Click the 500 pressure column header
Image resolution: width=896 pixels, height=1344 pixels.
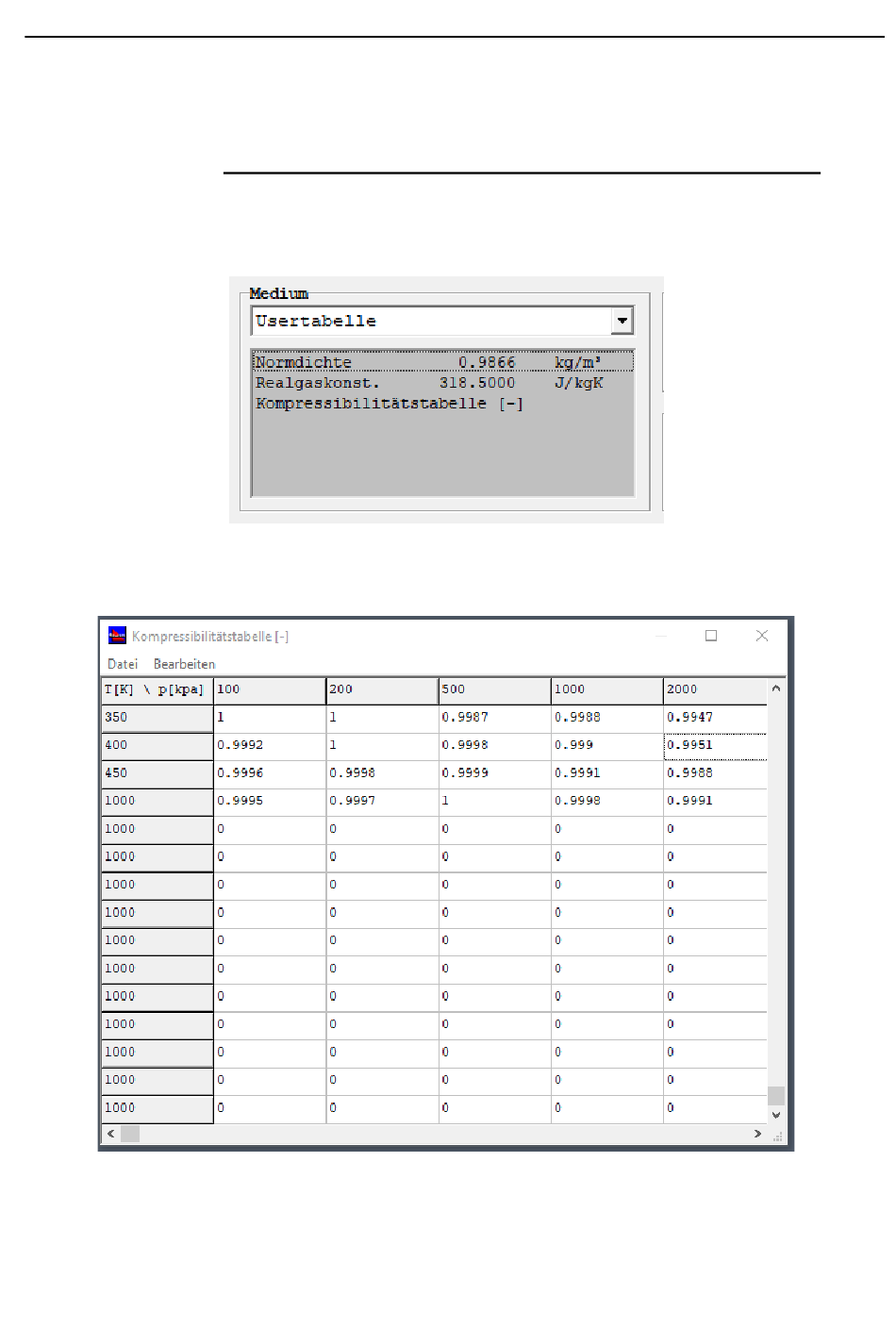(x=494, y=690)
